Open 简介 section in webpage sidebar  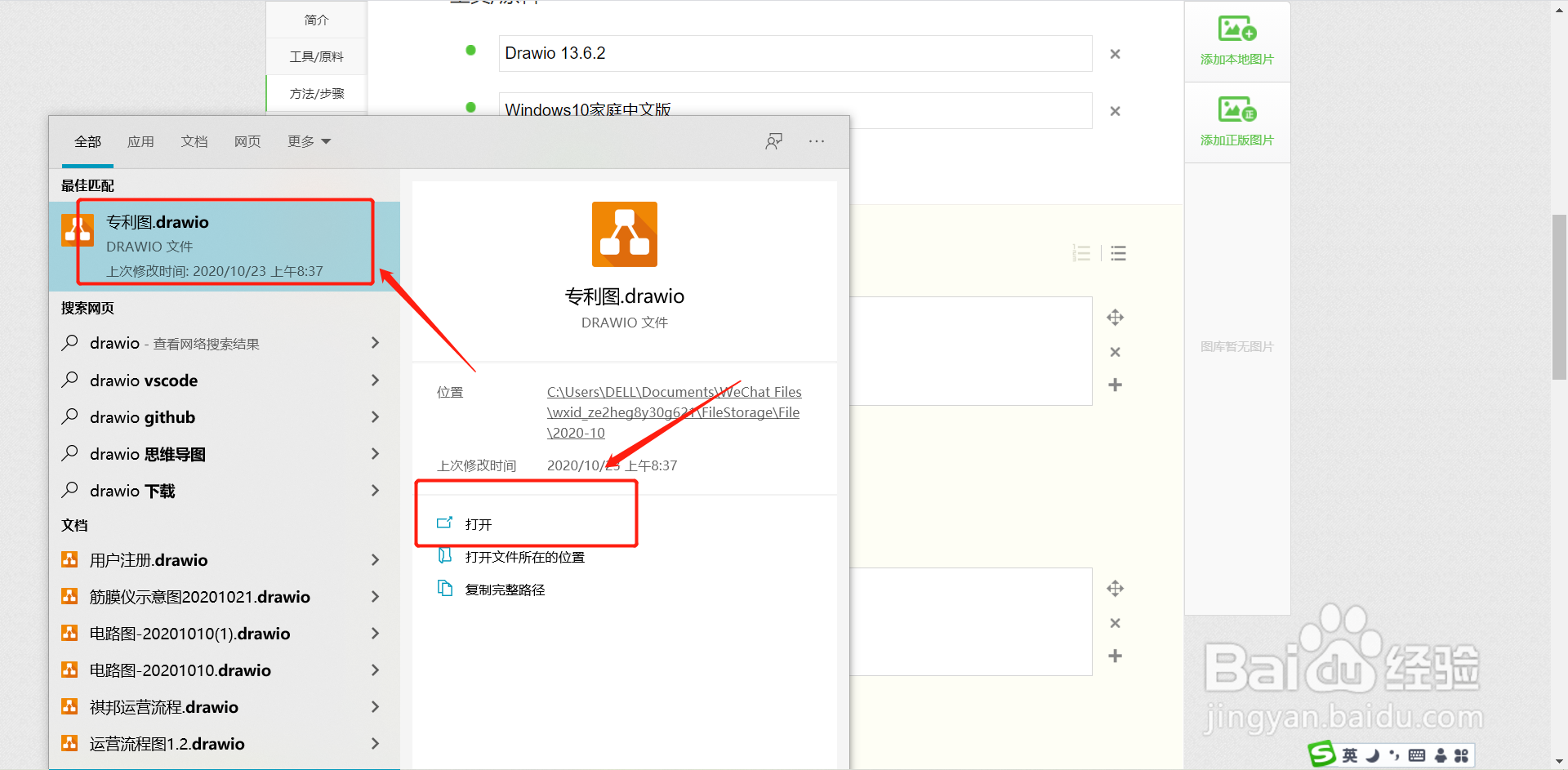317,20
